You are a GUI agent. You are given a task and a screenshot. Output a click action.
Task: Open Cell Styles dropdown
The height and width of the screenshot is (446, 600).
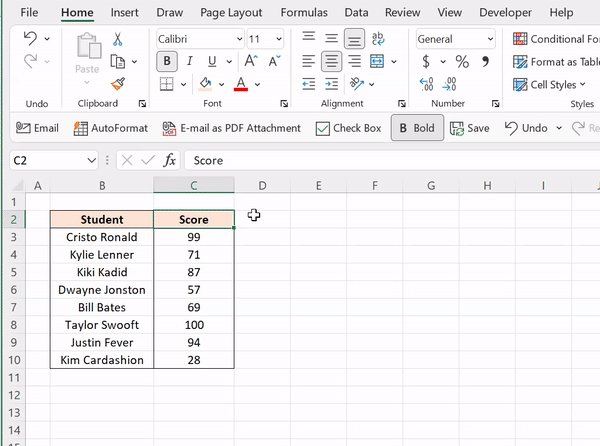coord(549,85)
